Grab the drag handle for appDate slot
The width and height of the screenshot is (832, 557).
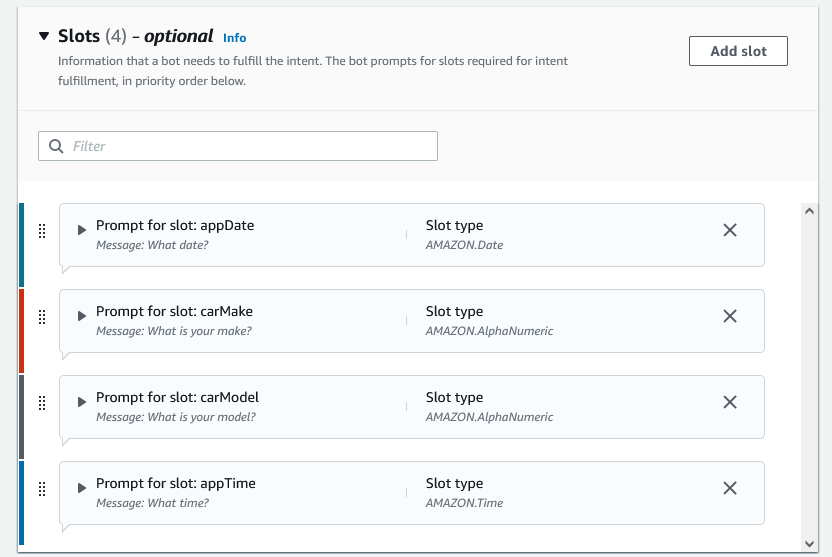click(42, 231)
